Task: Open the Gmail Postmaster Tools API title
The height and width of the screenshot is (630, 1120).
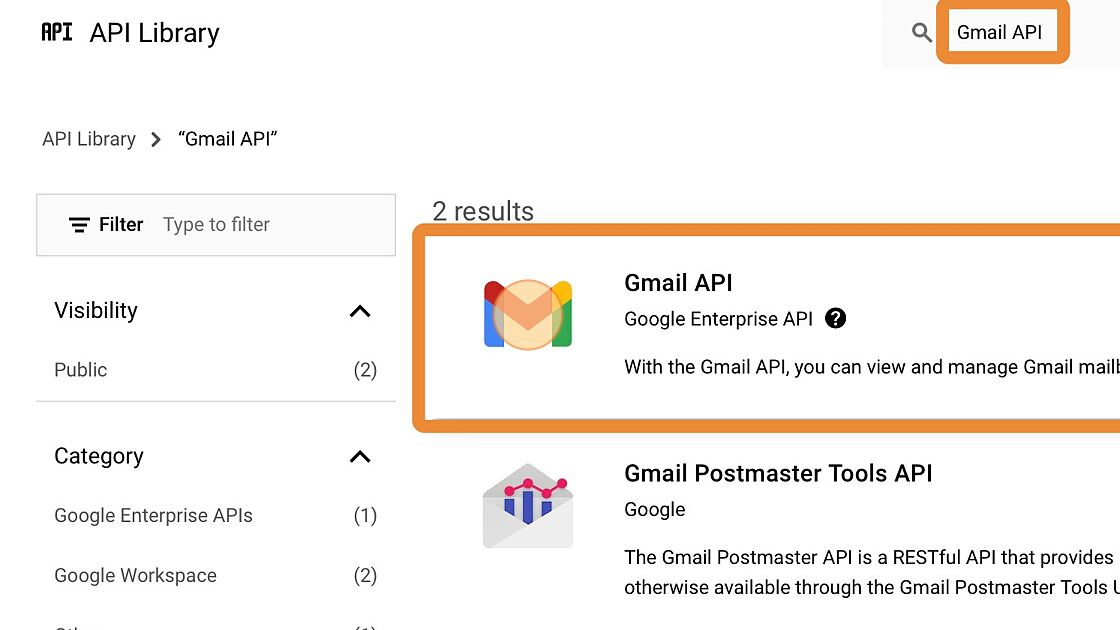Action: tap(778, 473)
